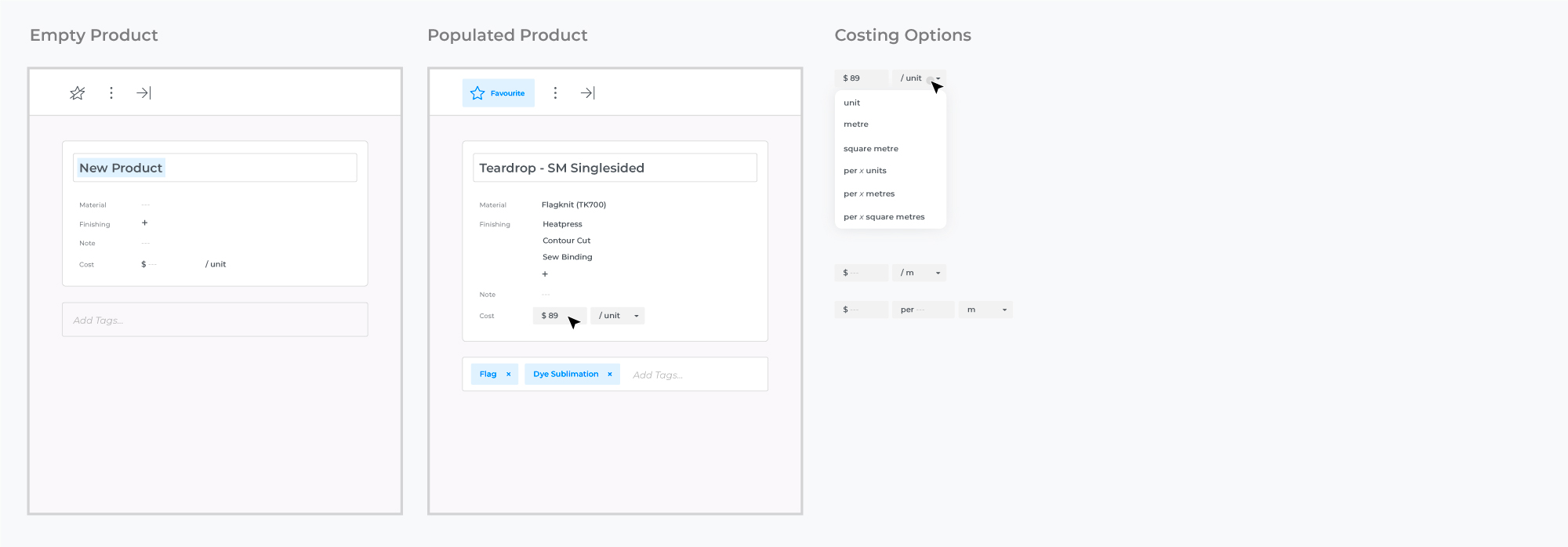The width and height of the screenshot is (1568, 547).
Task: Click the Flagknit (TK700) material value
Action: click(x=574, y=205)
